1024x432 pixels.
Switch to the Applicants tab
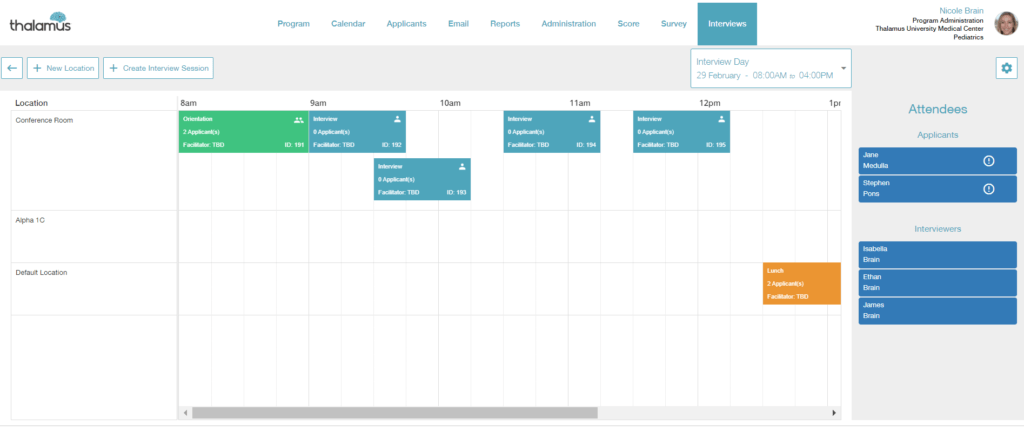(406, 23)
